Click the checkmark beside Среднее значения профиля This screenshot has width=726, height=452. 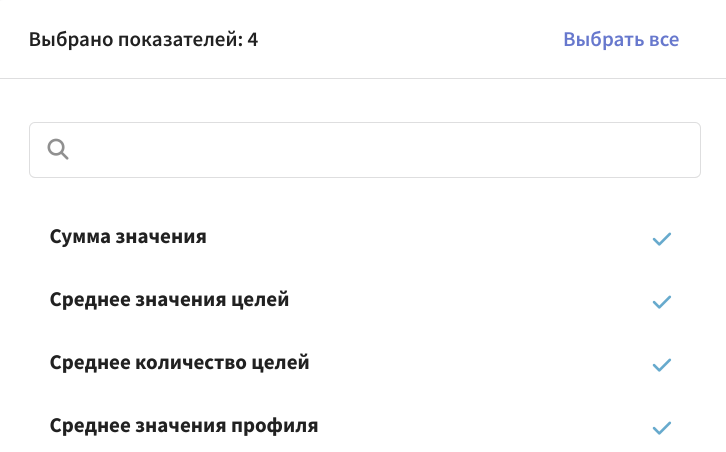[662, 427]
